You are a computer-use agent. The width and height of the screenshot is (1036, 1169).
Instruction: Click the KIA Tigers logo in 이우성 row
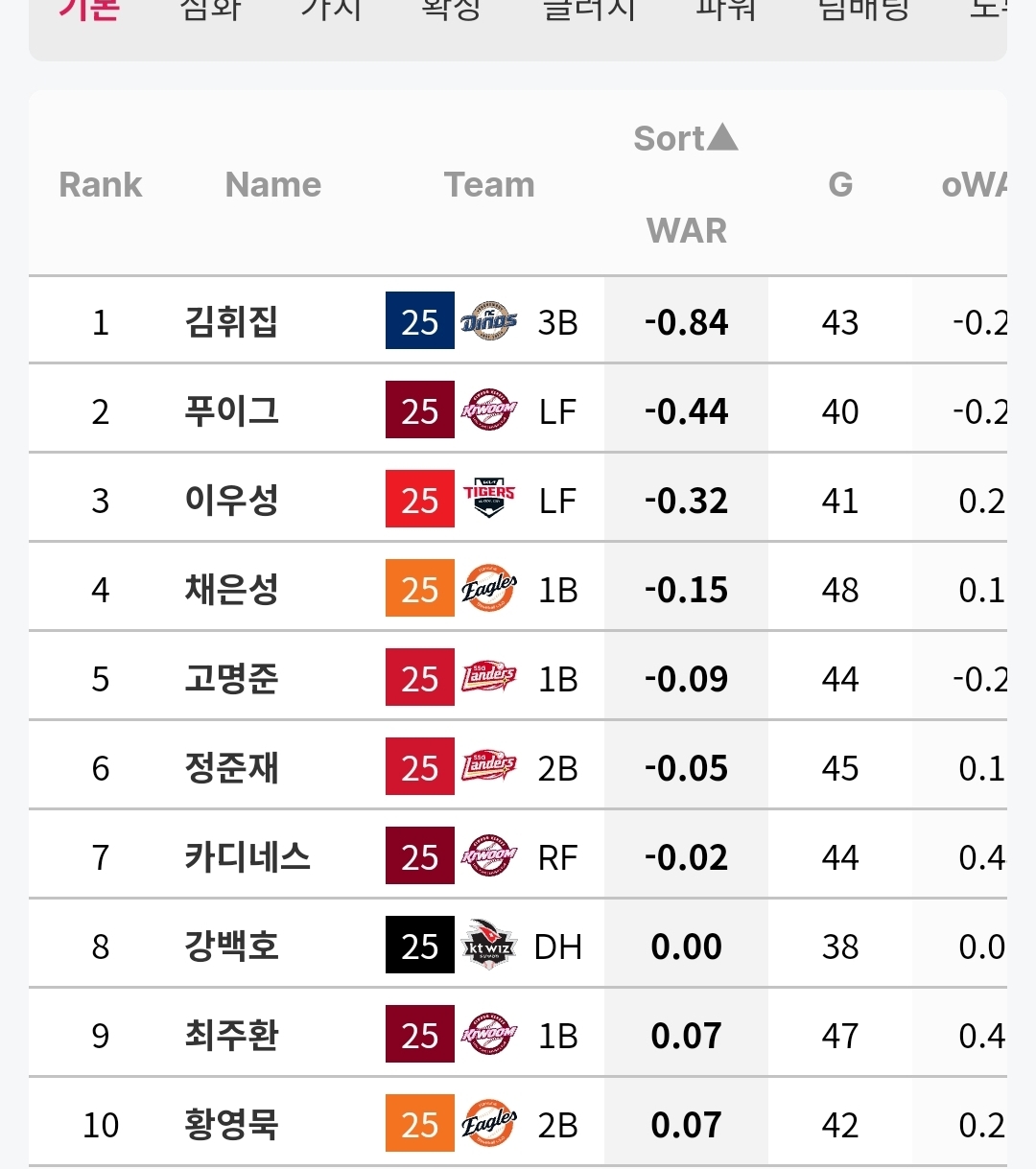point(488,500)
